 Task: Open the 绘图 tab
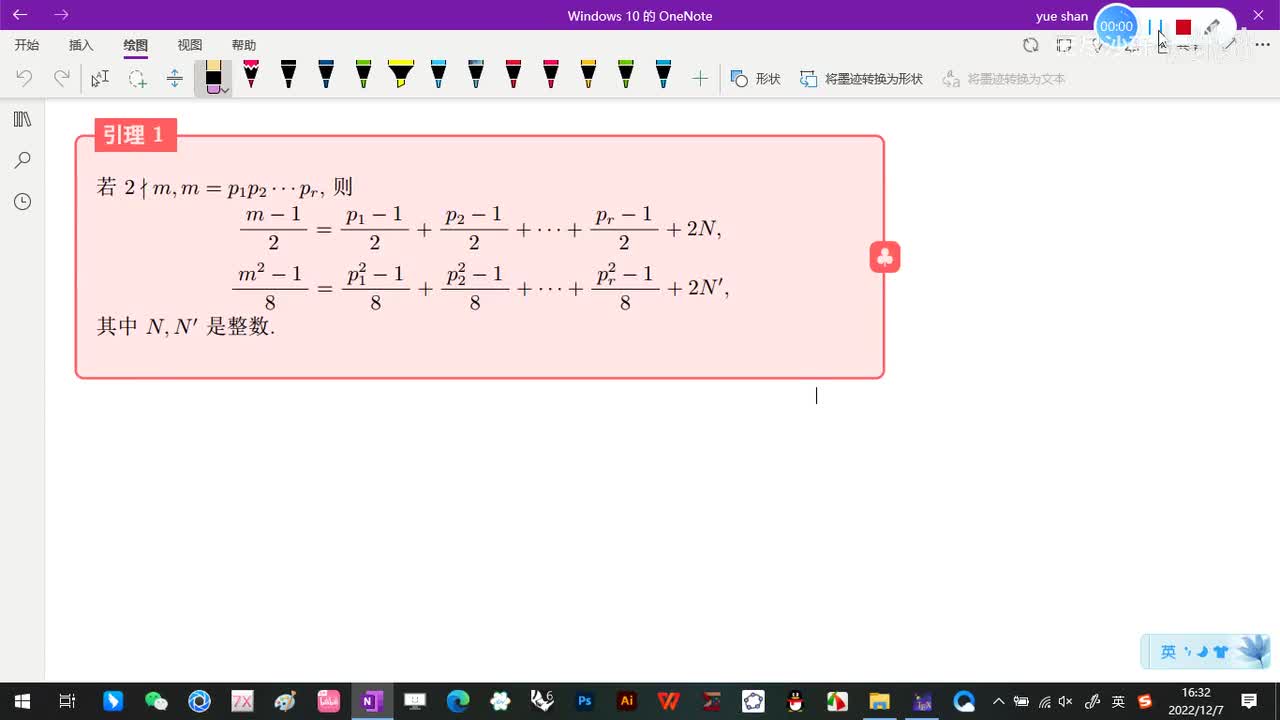pos(136,45)
